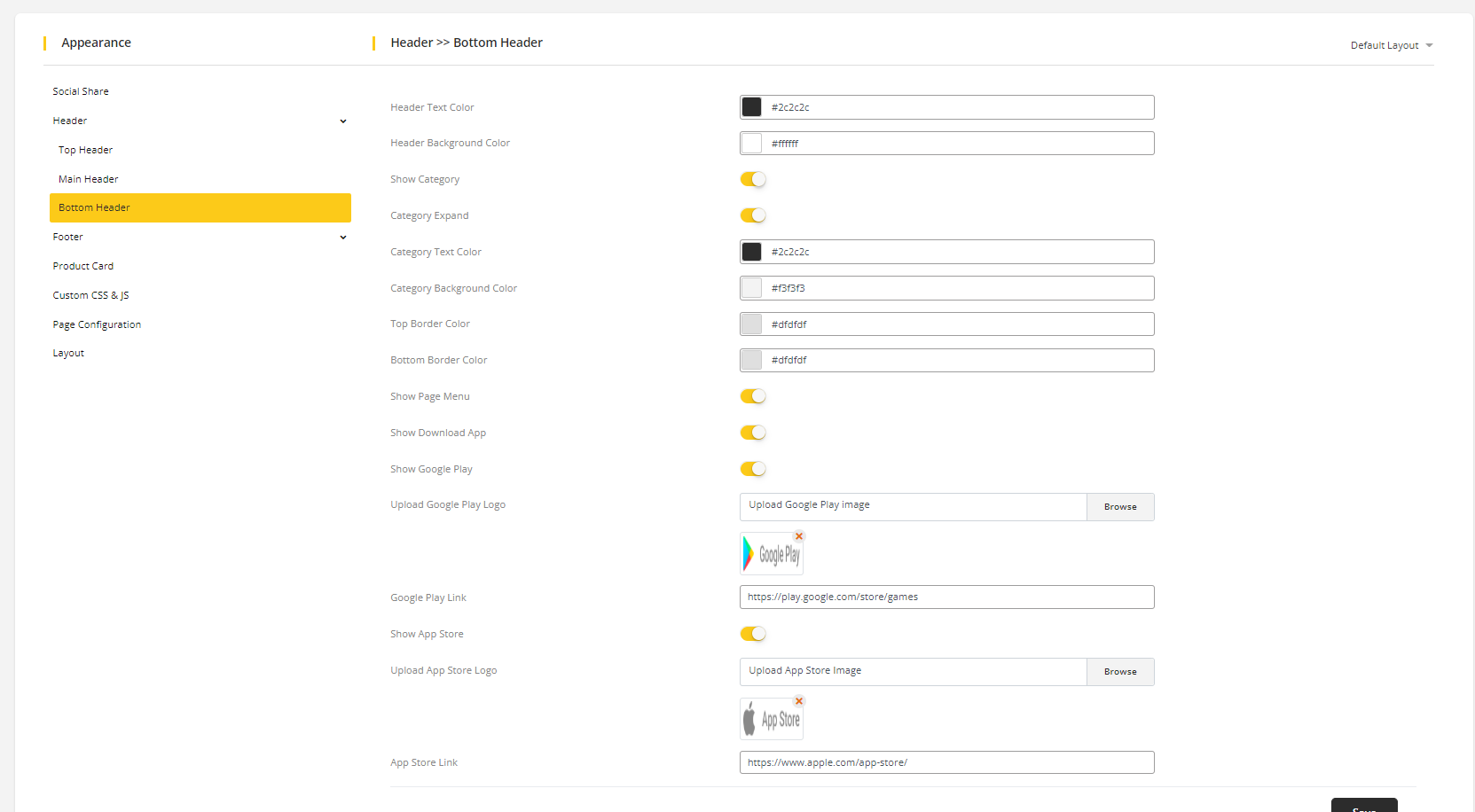This screenshot has width=1475, height=812.
Task: Disable the Category Expand switch
Action: 753,215
